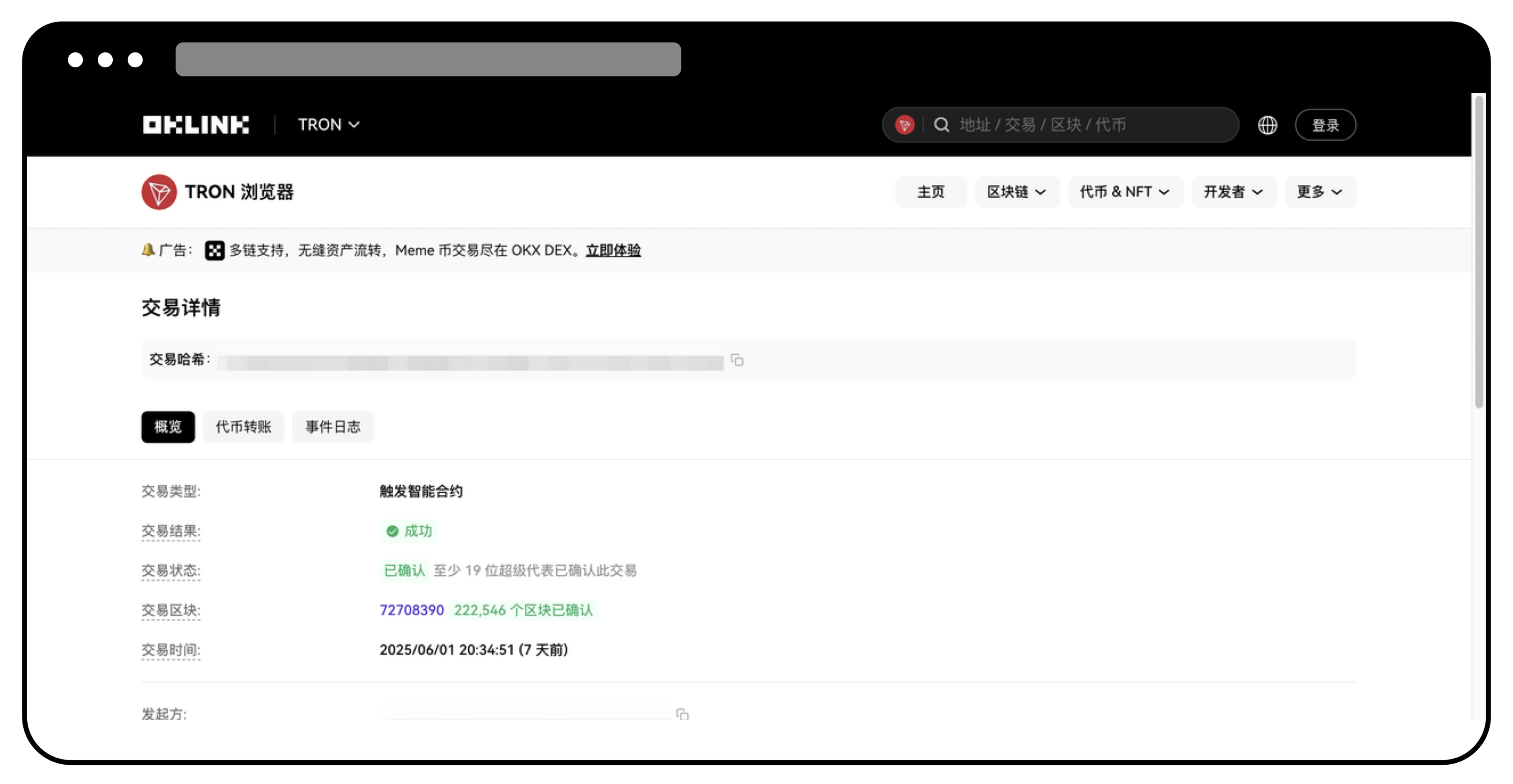Click the globe language icon
This screenshot has height=784, width=1513.
tap(1267, 124)
